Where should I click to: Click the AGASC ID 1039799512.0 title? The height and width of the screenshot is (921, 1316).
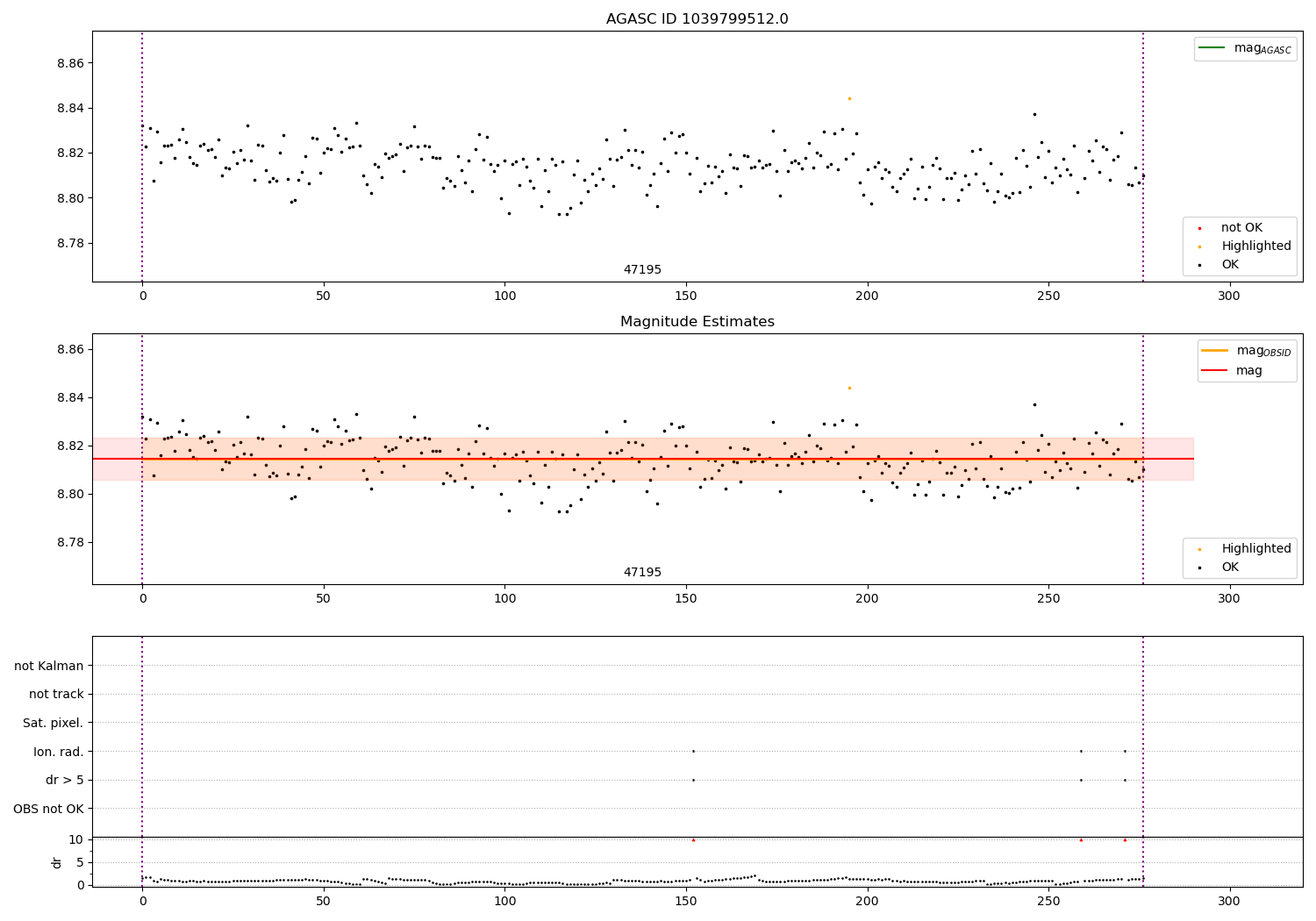[697, 19]
